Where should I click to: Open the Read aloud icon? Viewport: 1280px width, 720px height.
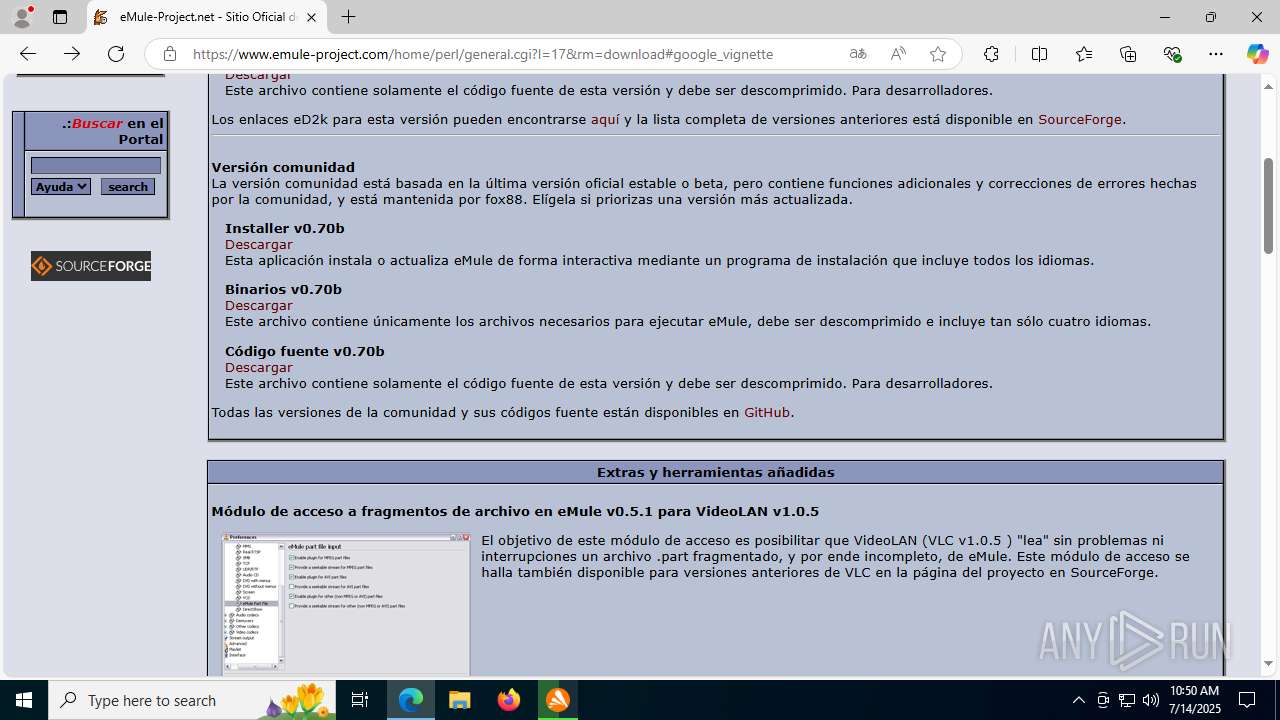point(898,54)
